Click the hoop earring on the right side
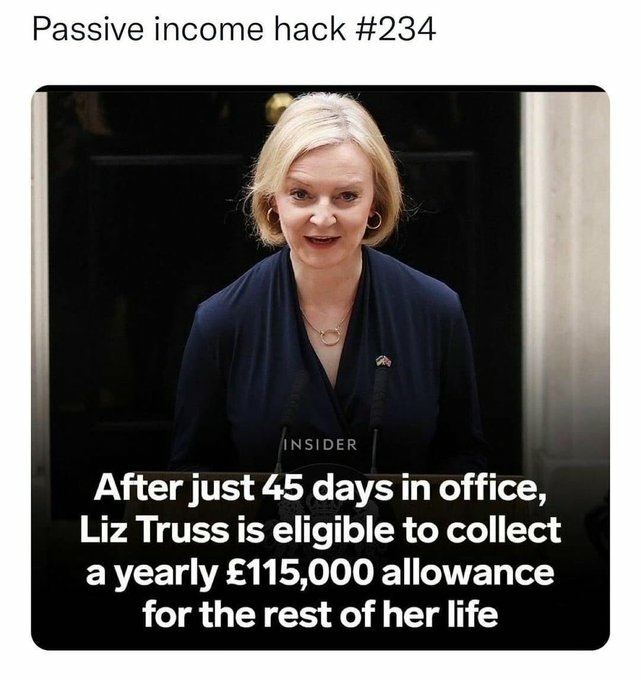The width and height of the screenshot is (641, 680). 373,220
